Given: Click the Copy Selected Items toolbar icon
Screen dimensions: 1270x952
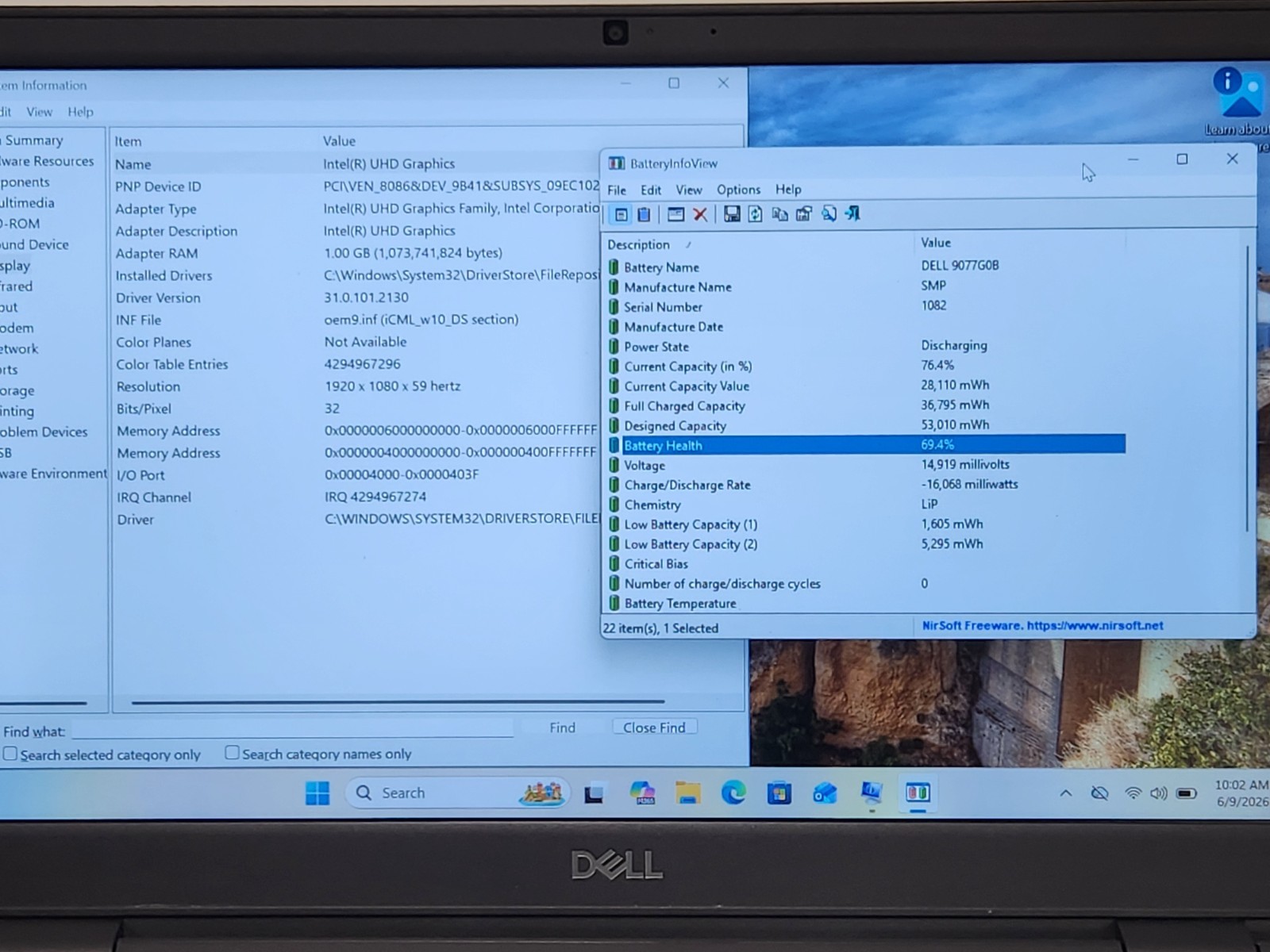Looking at the screenshot, I should coord(780,214).
